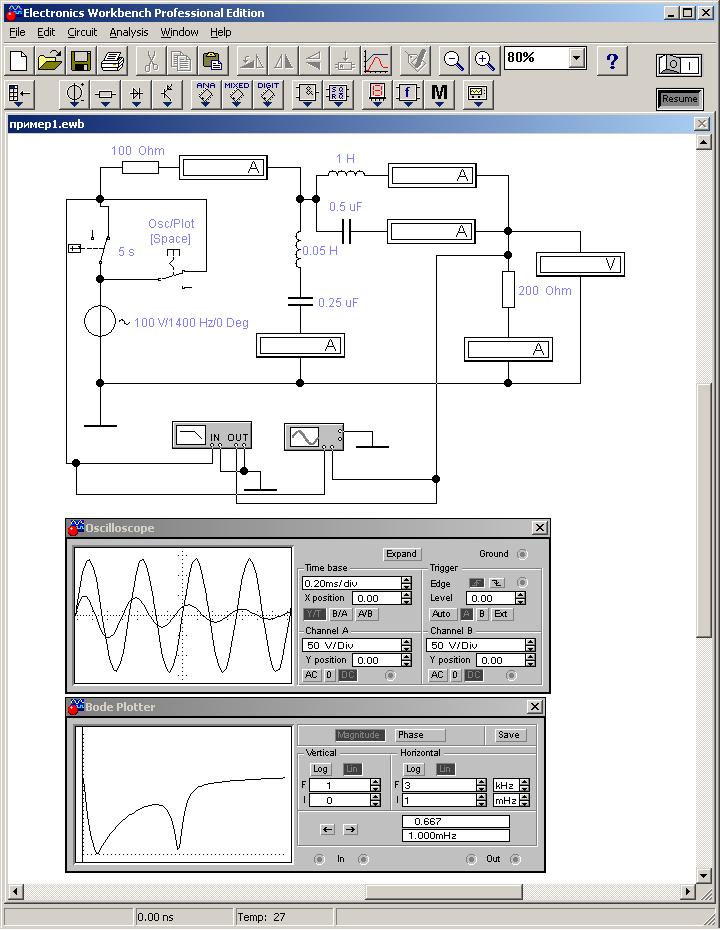Screen dimensions: 720x930
Task: Cut selection with scissors icon
Action: 151,61
